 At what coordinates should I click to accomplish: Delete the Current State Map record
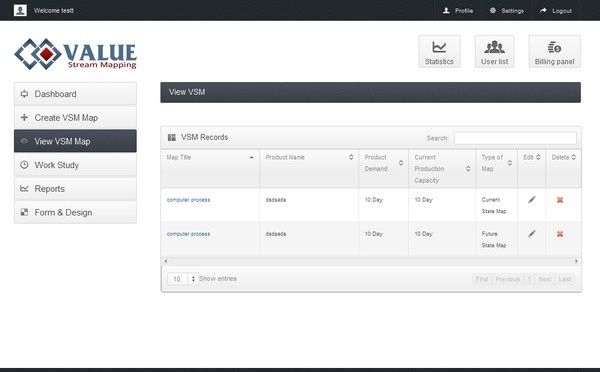tap(559, 200)
